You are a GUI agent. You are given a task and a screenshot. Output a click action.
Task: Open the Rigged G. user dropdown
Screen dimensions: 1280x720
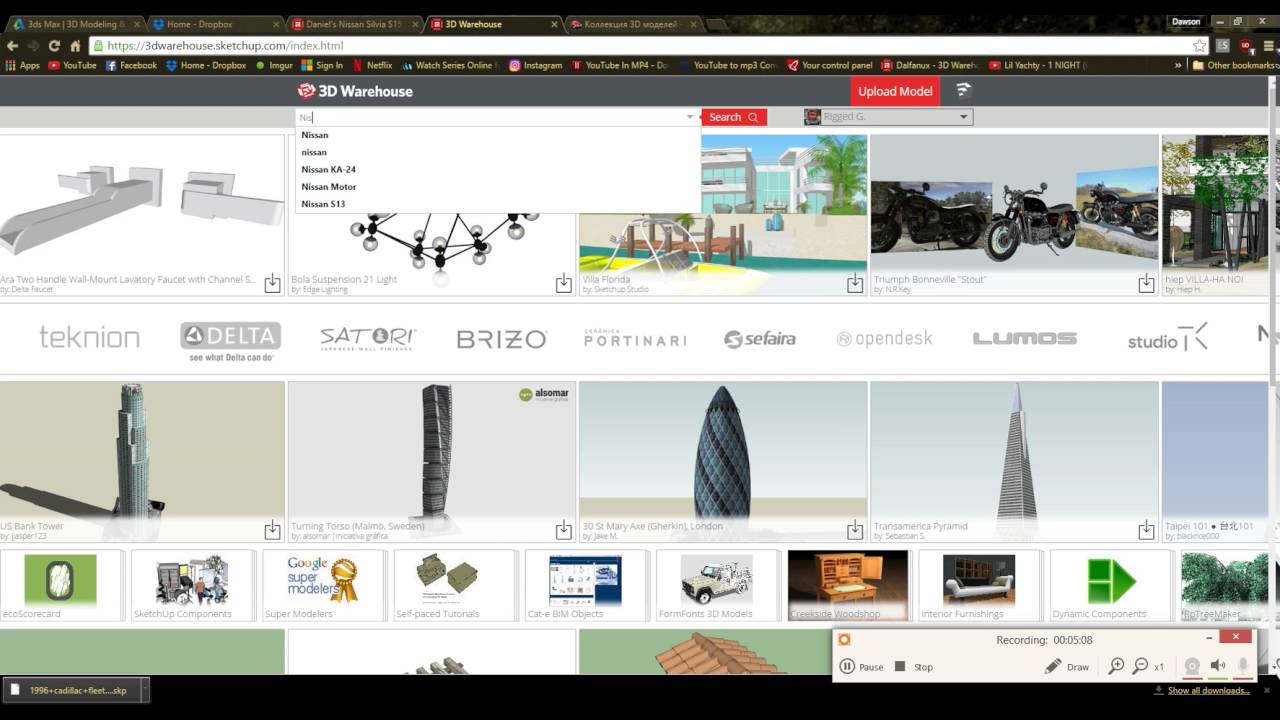(x=888, y=117)
